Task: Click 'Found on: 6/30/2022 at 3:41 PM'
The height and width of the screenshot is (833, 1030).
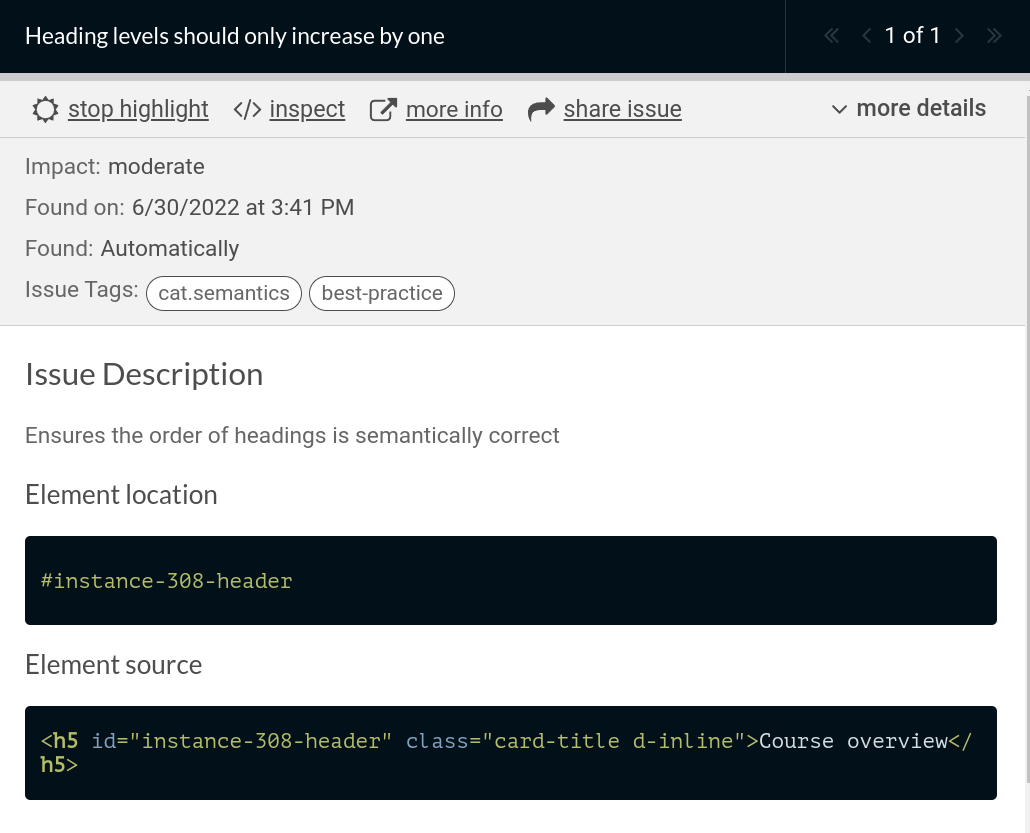Action: coord(189,208)
